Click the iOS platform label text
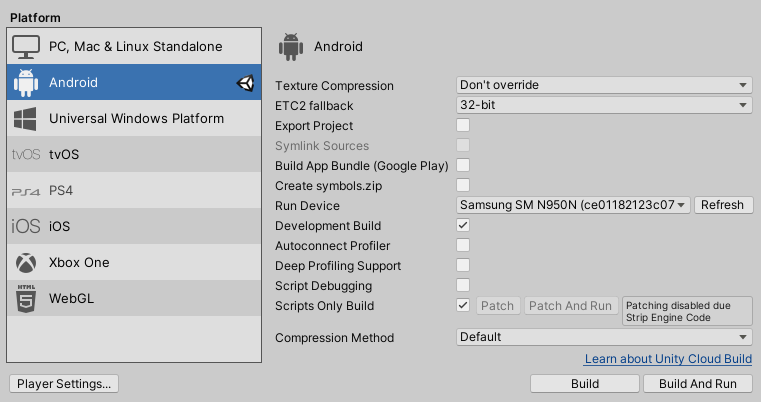 point(59,226)
